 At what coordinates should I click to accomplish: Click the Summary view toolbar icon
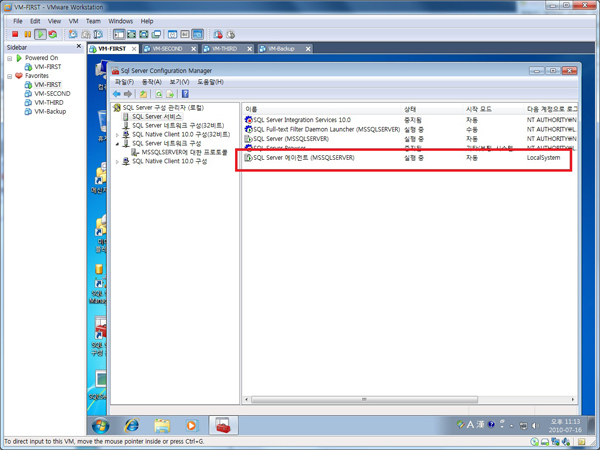(x=173, y=34)
